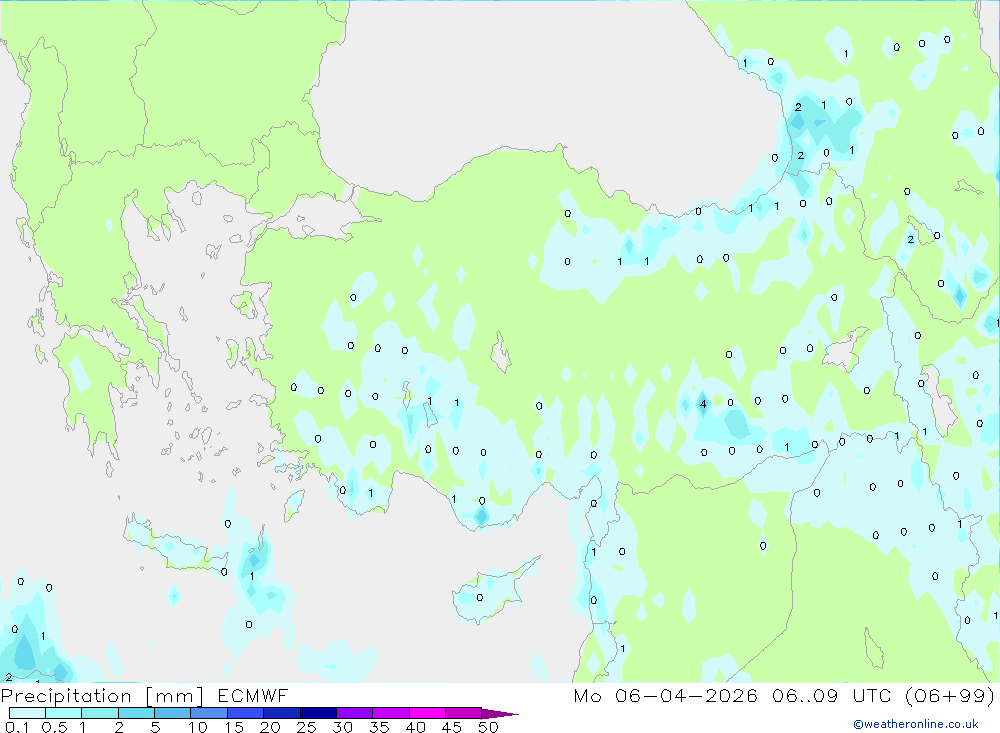
Task: Click the "[mm]" unit label
Action: (175, 695)
